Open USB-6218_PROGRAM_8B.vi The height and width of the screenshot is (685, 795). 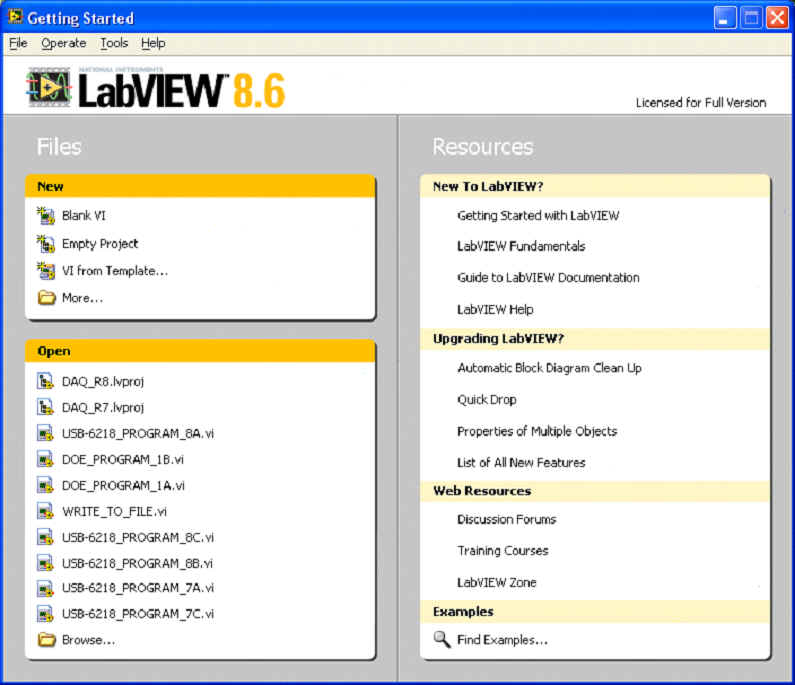(x=137, y=563)
